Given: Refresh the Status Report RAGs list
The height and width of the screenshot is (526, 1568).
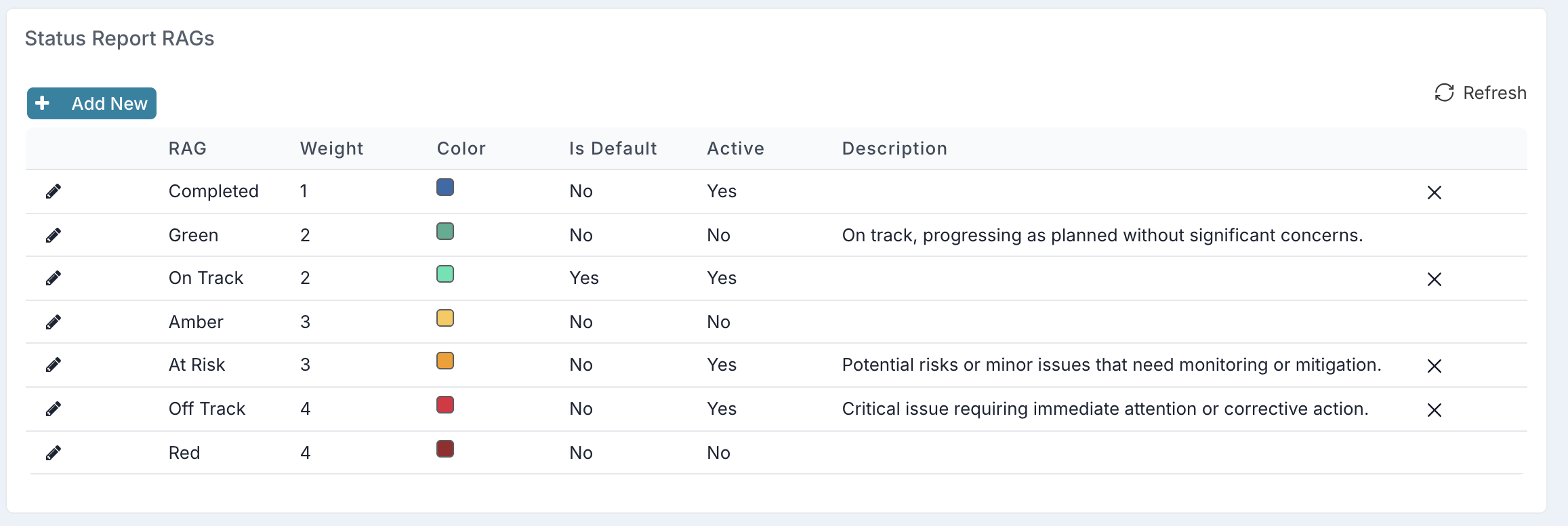Looking at the screenshot, I should 1481,93.
